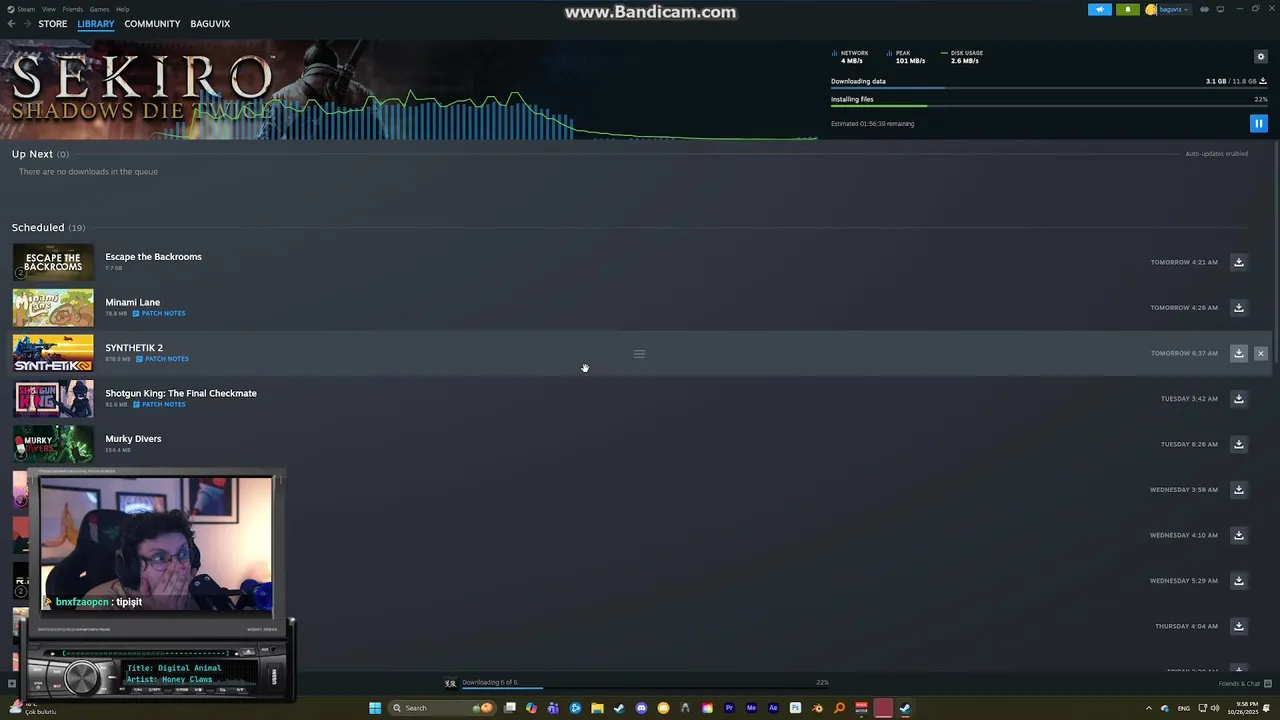Open Adobe Premiere Pro from the taskbar
1280x720 pixels.
coord(729,708)
